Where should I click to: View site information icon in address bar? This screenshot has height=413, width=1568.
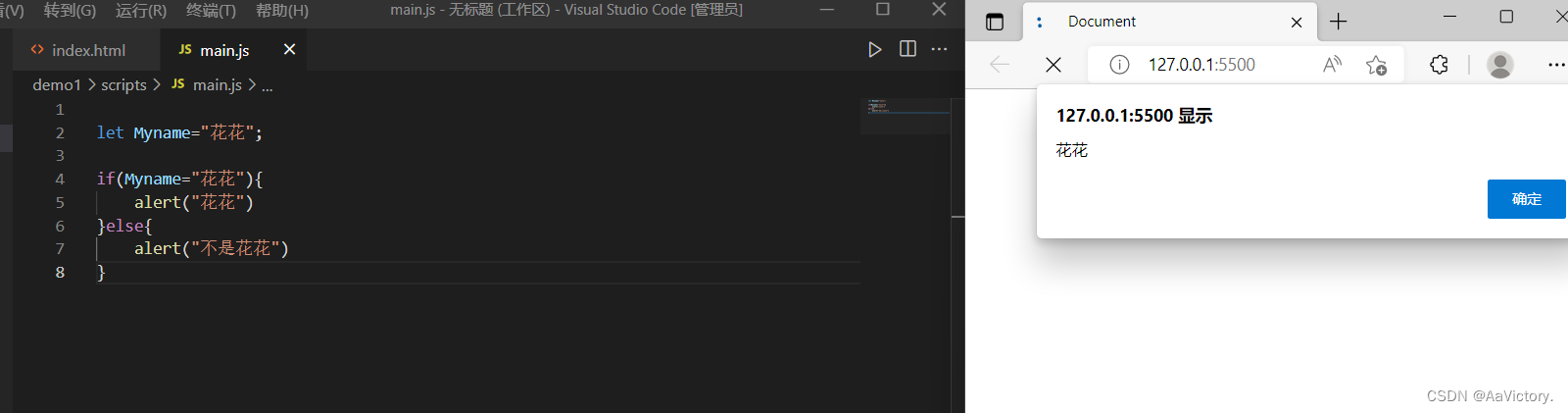(x=1119, y=65)
